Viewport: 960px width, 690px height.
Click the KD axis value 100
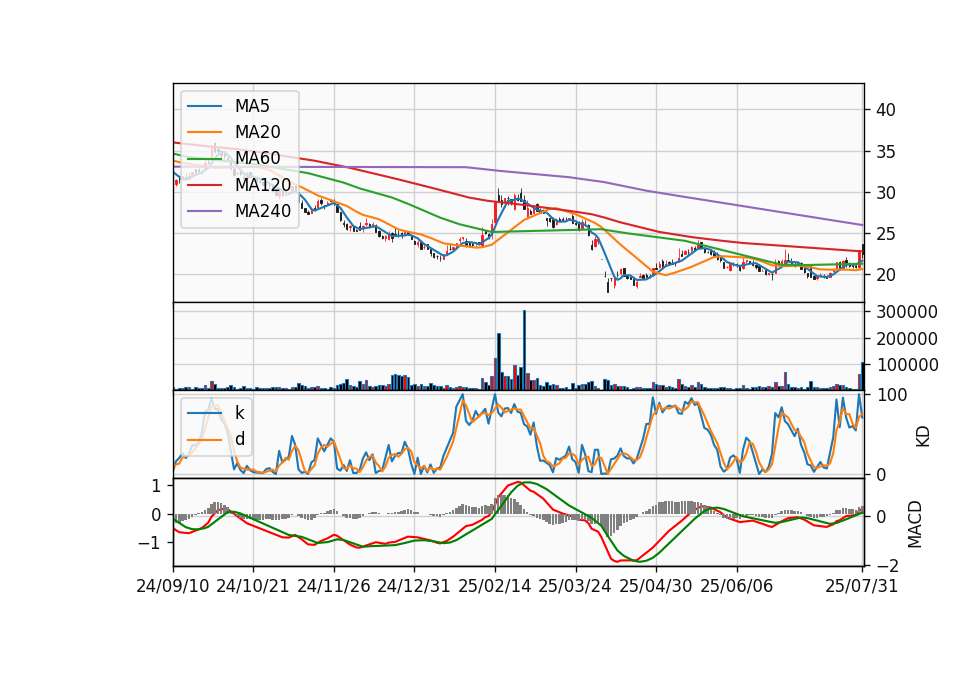click(891, 395)
